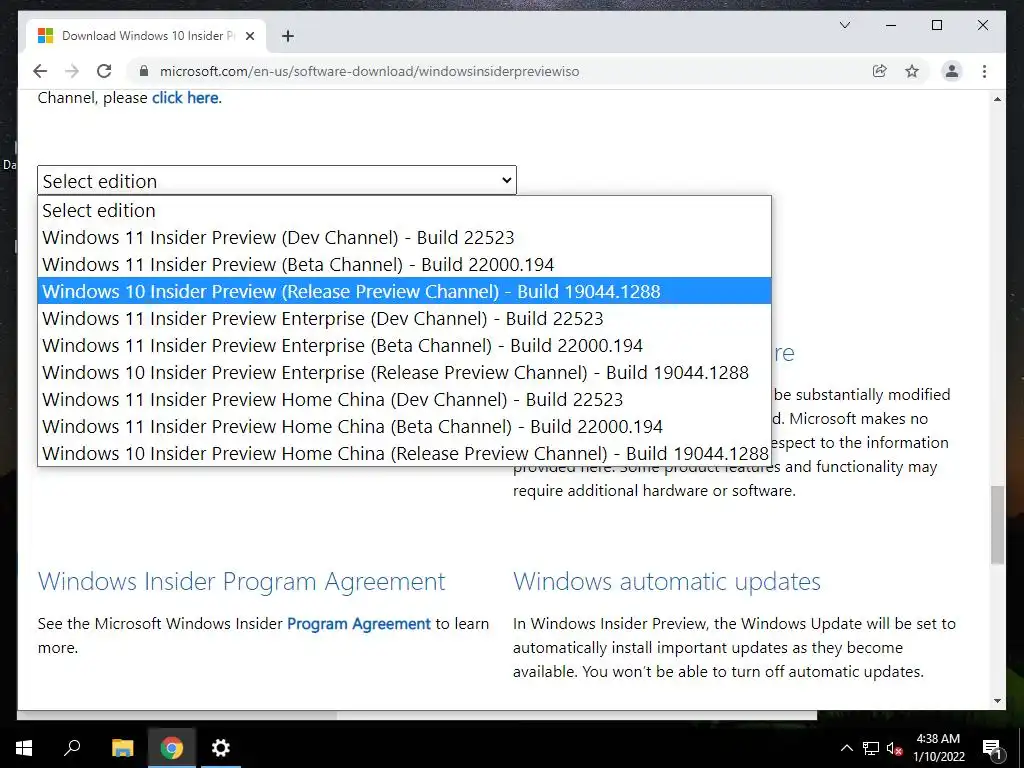The image size is (1024, 768).
Task: Choose Windows 10 Insider Preview Release Preview Build 19044.1288
Action: tap(404, 291)
